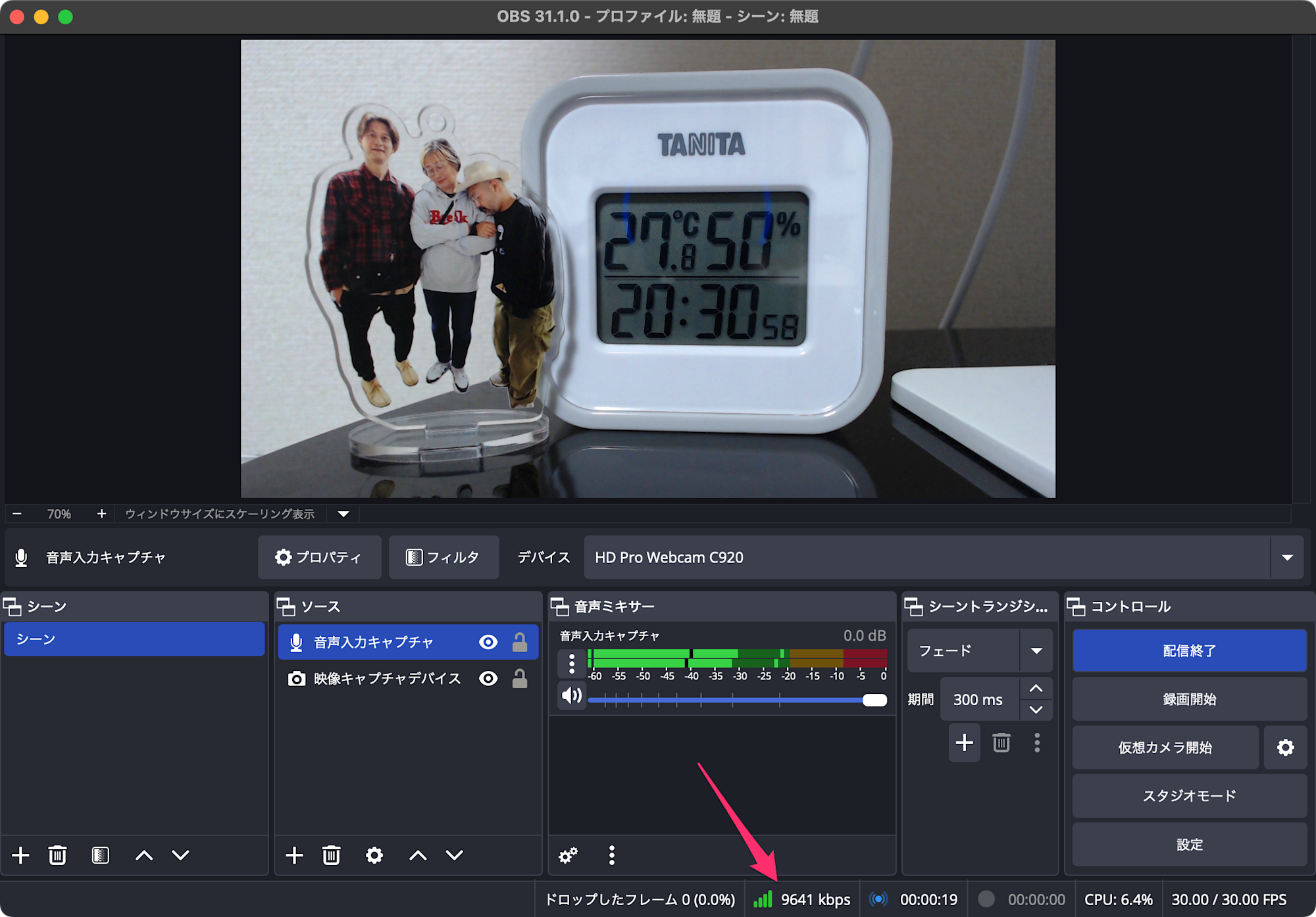Viewport: 1316px width, 917px height.
Task: Click 9641 kbps bitrate status
Action: (815, 899)
